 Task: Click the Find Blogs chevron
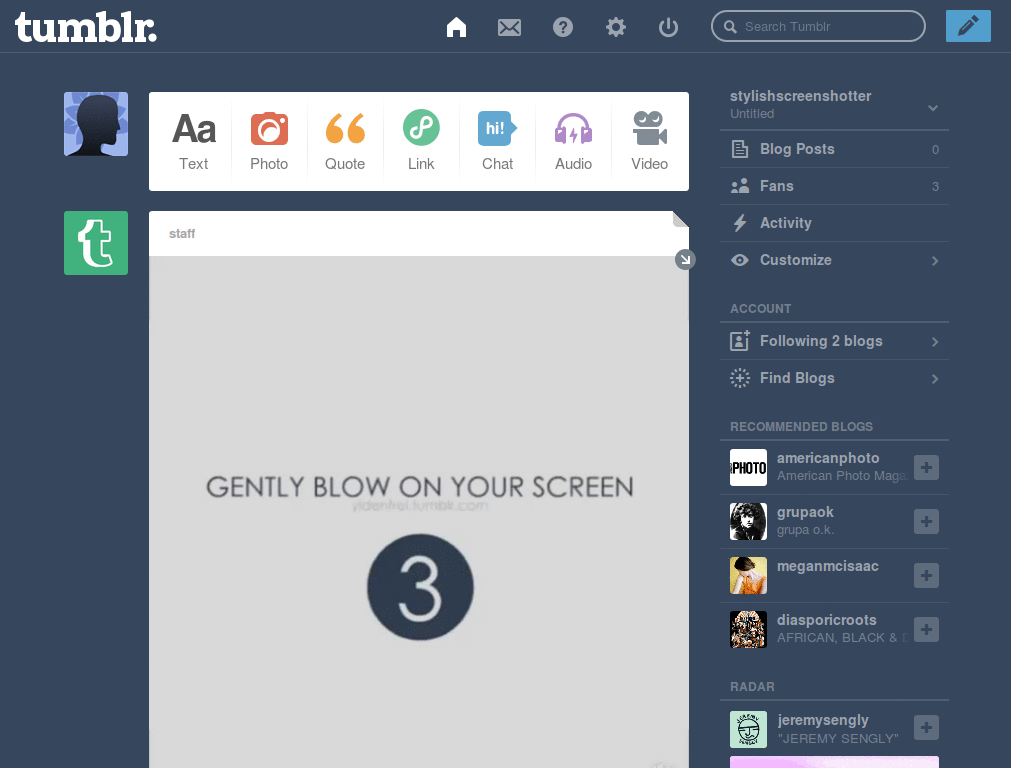[x=935, y=379]
